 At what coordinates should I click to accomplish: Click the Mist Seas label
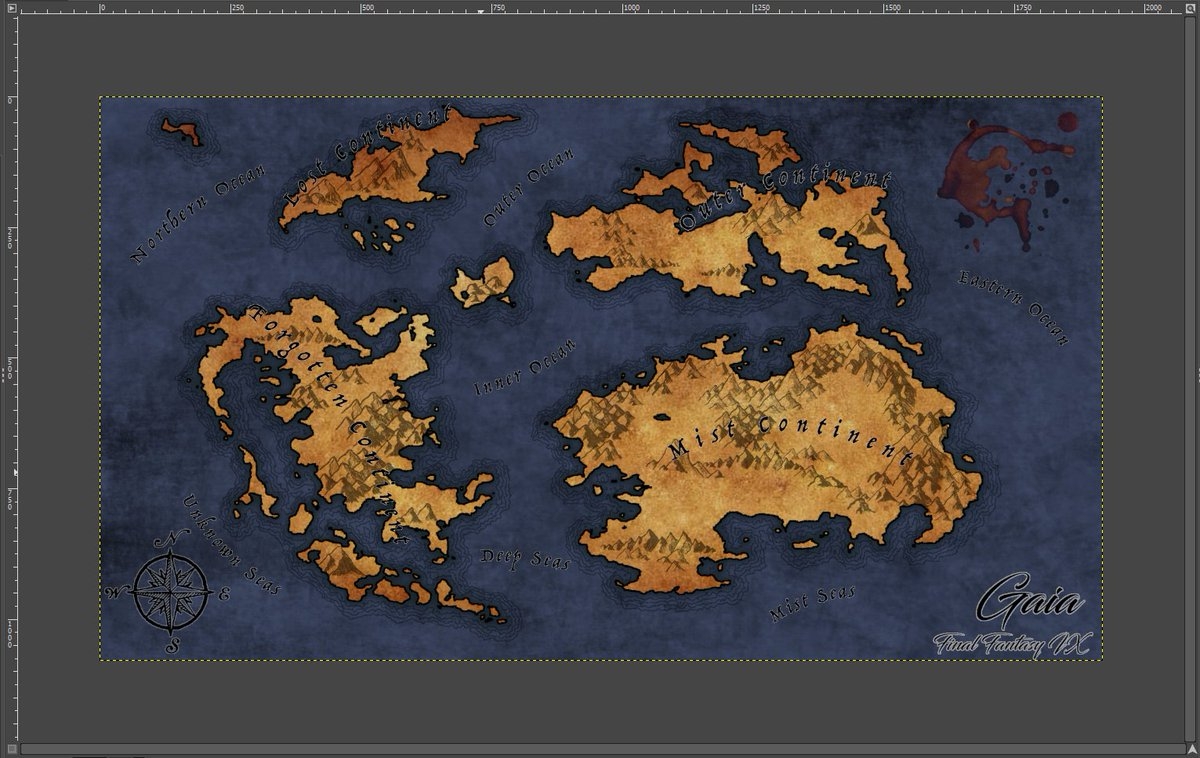[812, 602]
